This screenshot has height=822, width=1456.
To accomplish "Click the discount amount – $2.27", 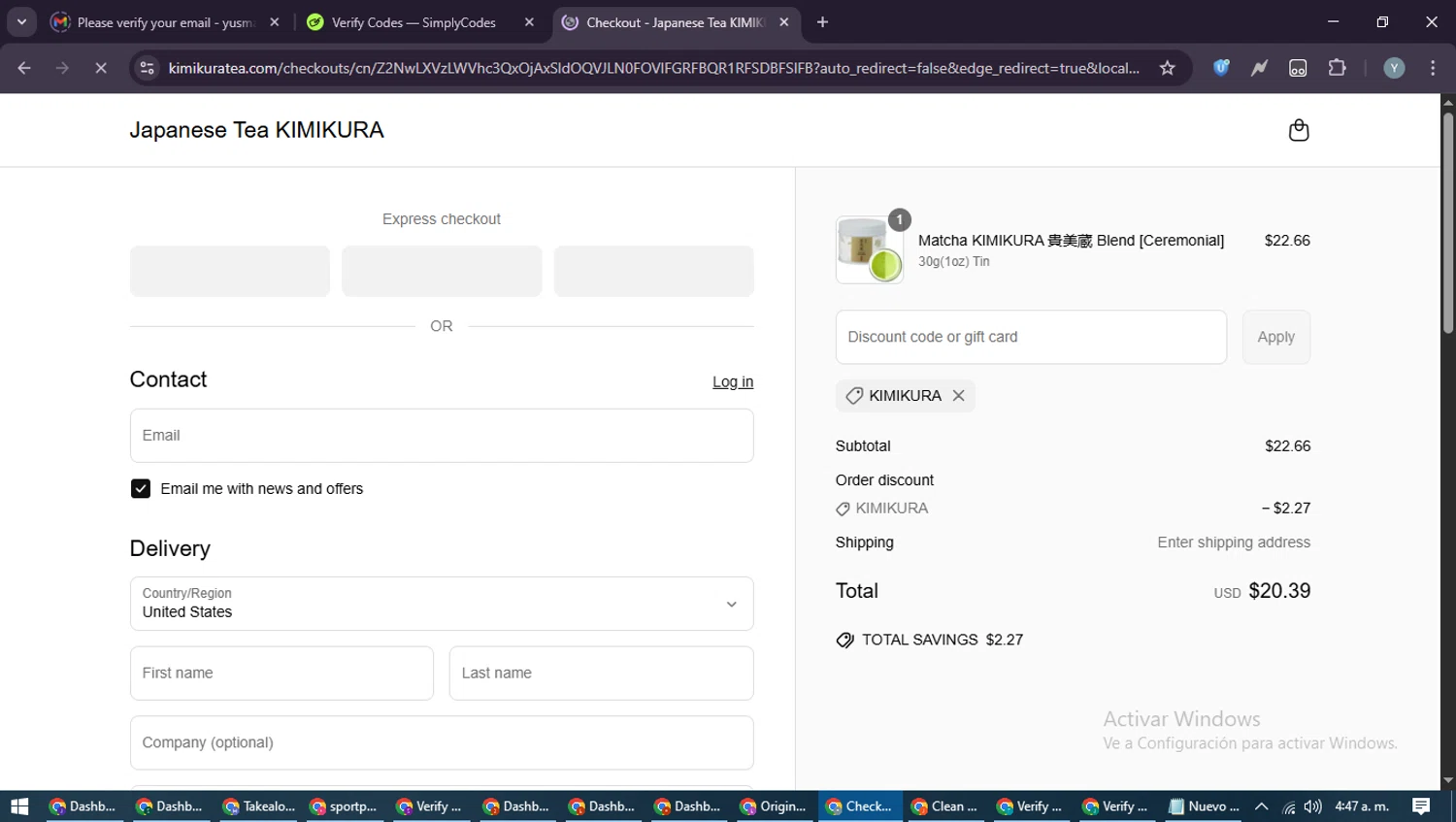I will 1286,509.
